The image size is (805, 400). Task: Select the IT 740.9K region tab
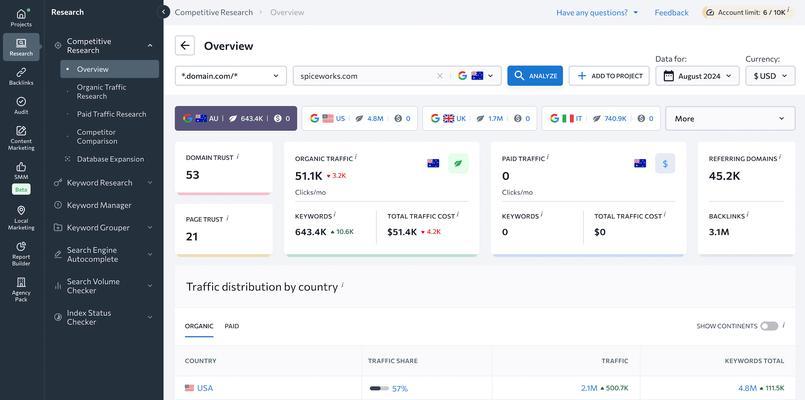(601, 118)
